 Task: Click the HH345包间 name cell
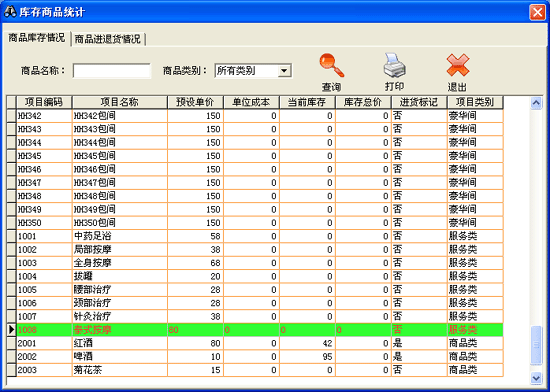click(x=120, y=156)
